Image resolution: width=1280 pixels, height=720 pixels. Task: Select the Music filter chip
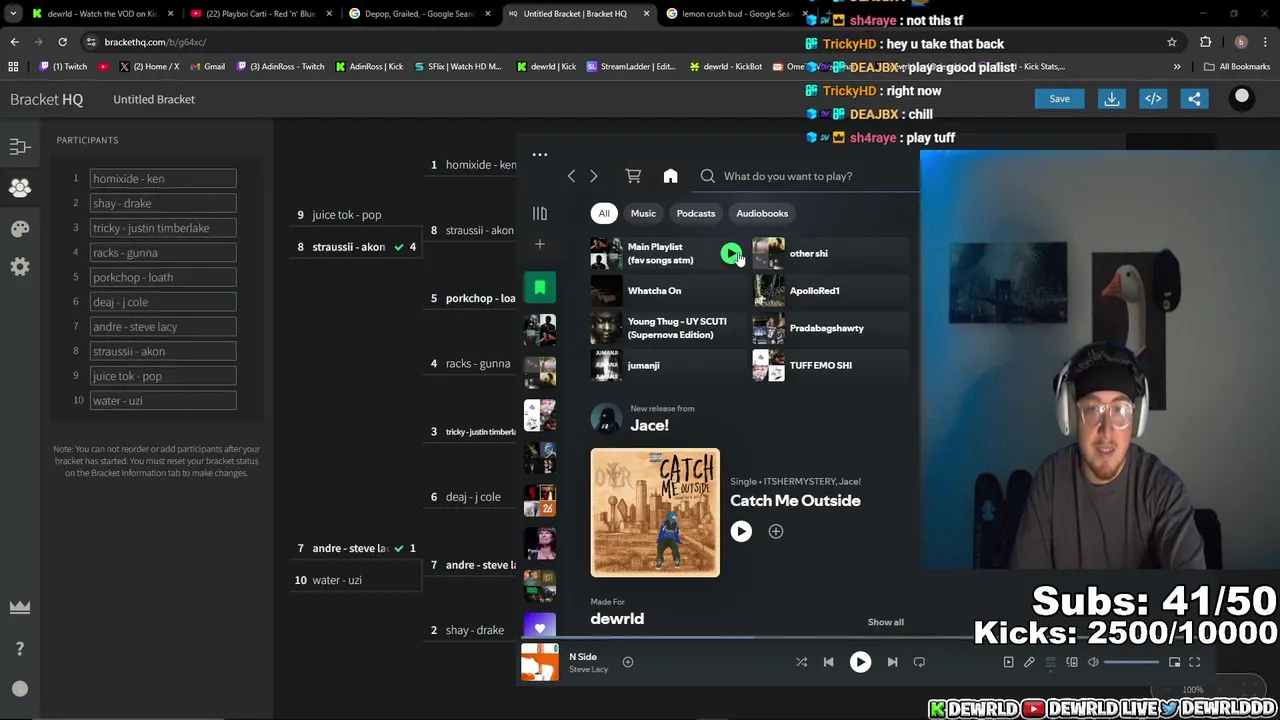click(643, 213)
